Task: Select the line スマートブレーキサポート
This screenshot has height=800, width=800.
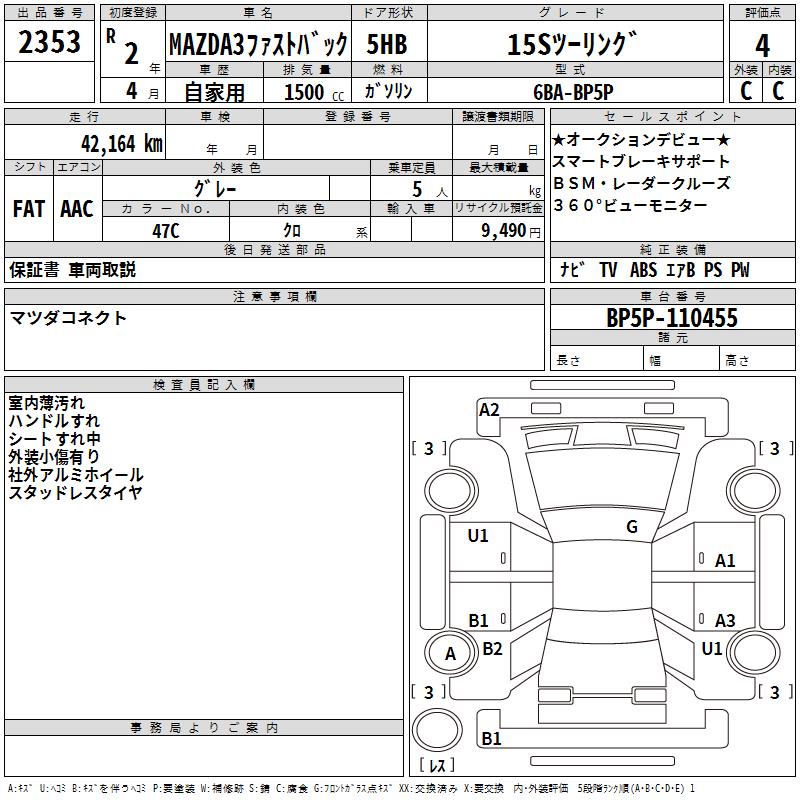Action: (641, 161)
